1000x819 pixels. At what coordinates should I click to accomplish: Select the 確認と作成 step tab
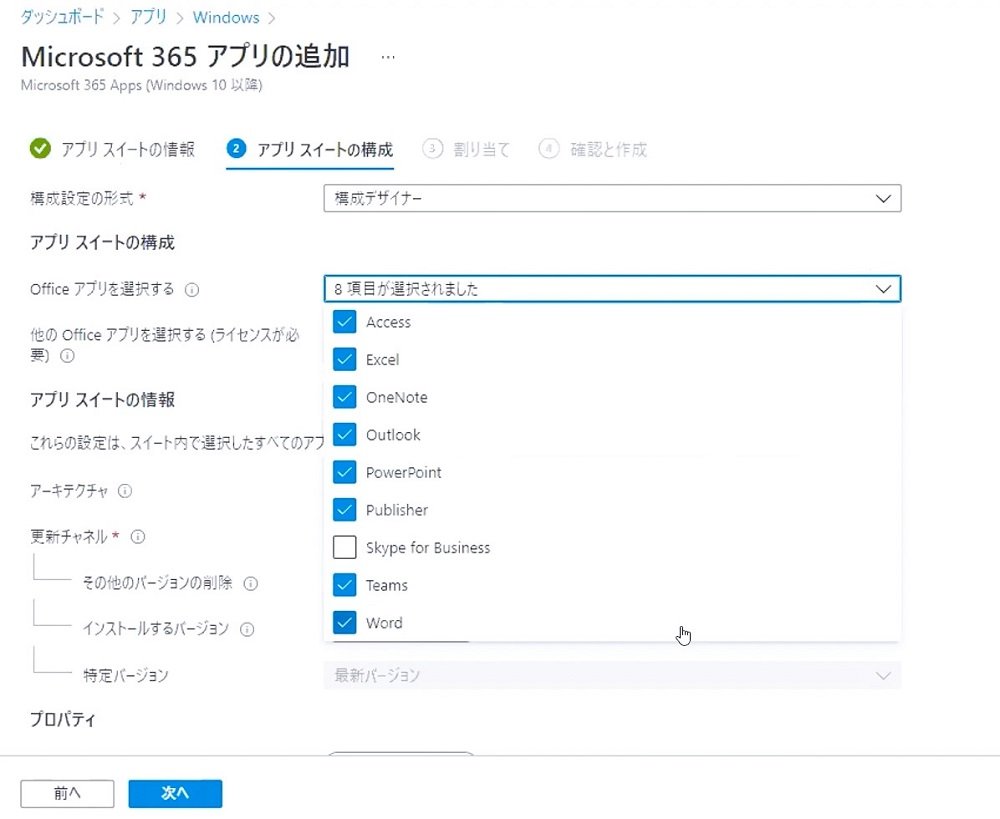[592, 149]
